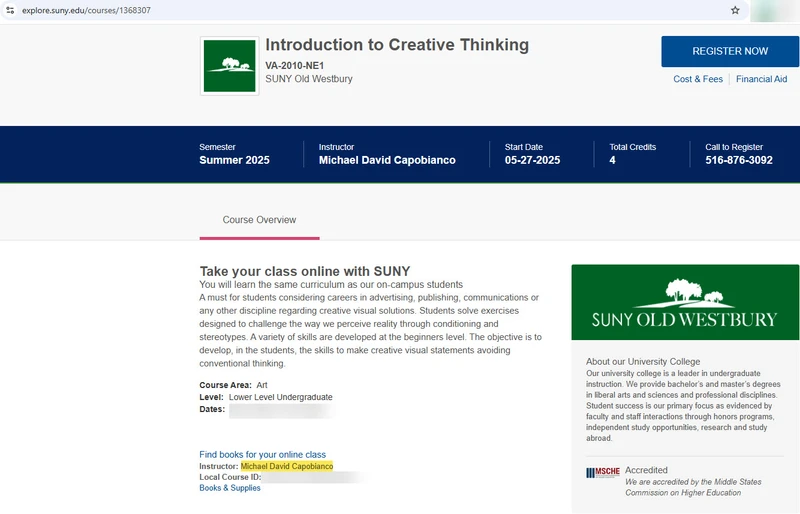Click the SUNY Old Westbury logo thumbnail

point(230,66)
